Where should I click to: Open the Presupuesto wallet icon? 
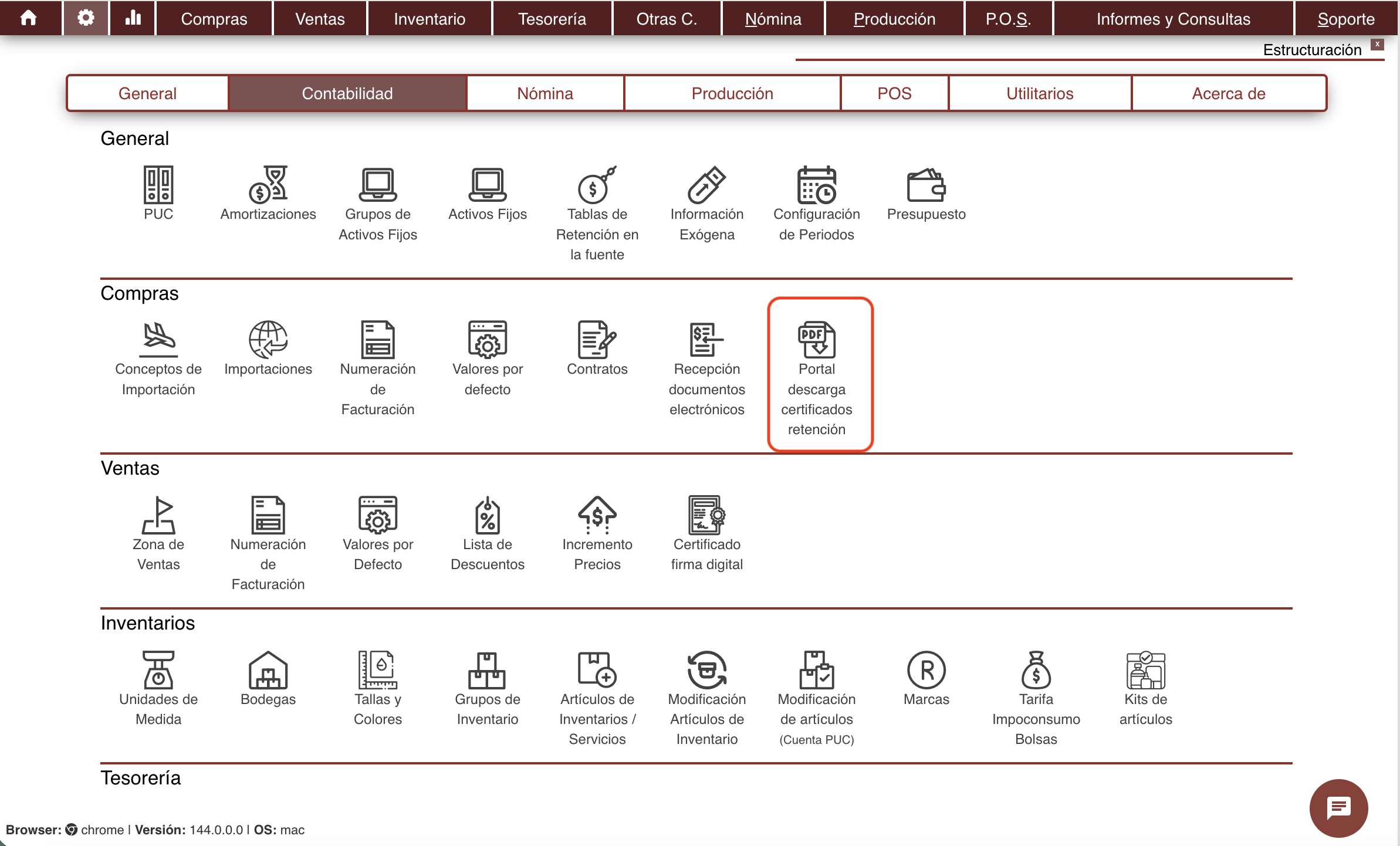[926, 185]
